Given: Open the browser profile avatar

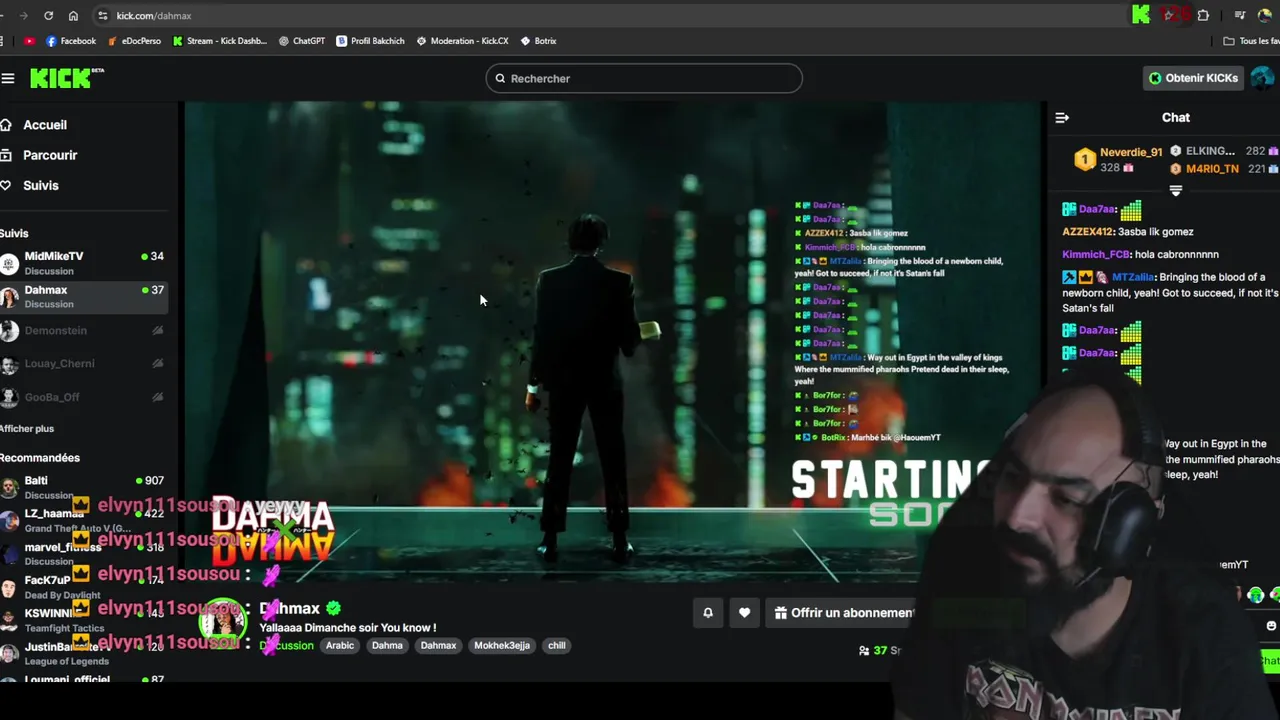Looking at the screenshot, I should click(x=1264, y=15).
